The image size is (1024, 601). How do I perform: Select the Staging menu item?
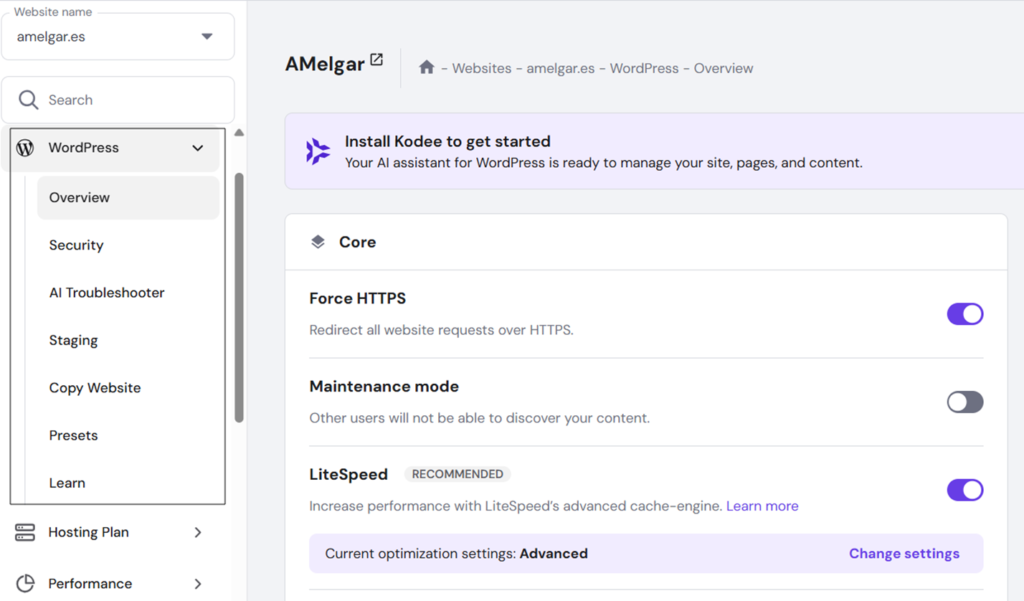(73, 340)
